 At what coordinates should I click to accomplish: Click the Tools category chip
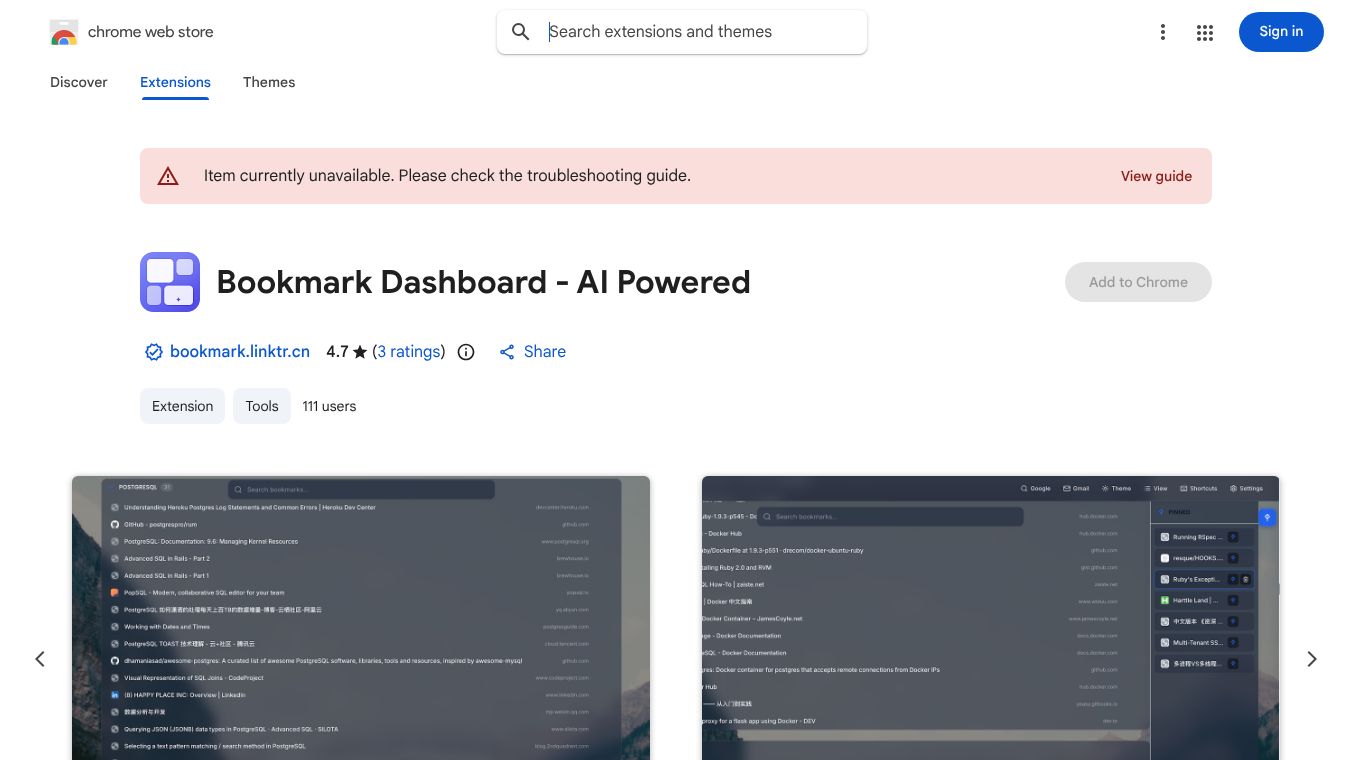(x=262, y=406)
